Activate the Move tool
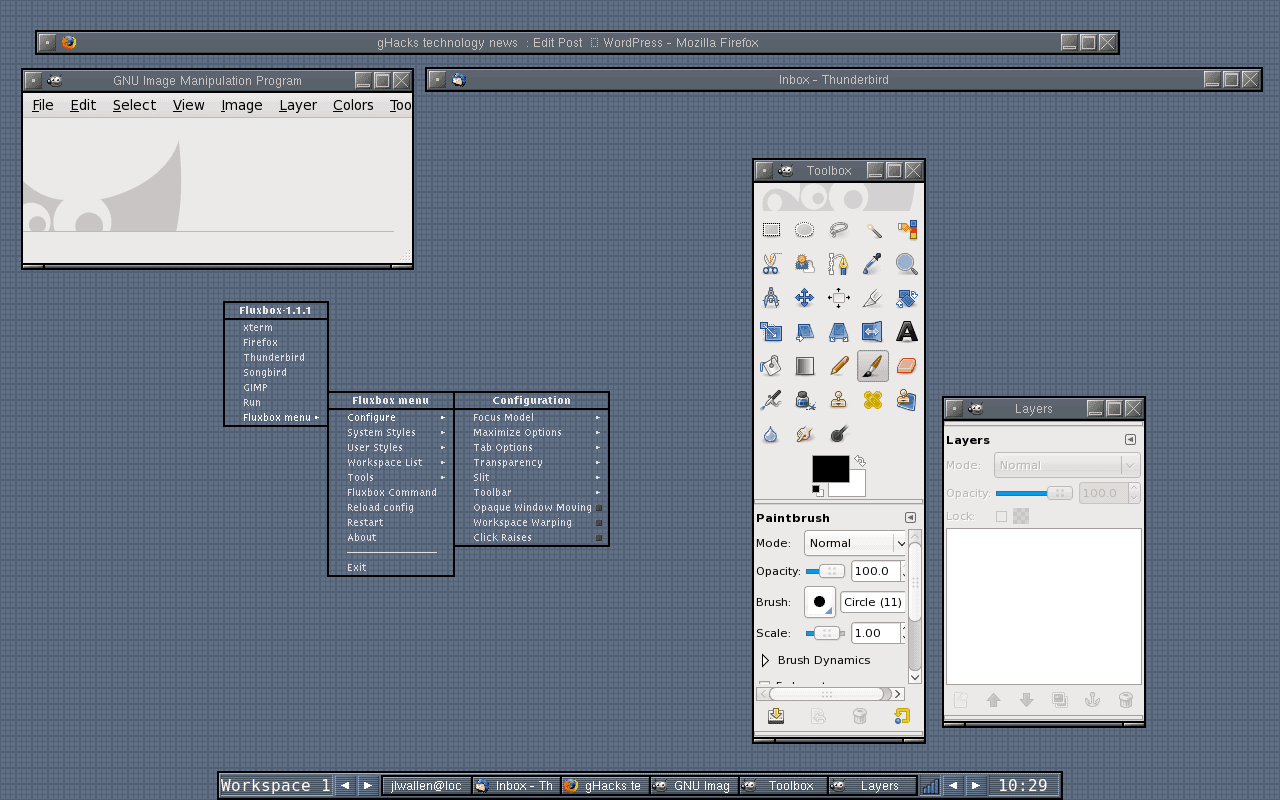 [x=804, y=298]
